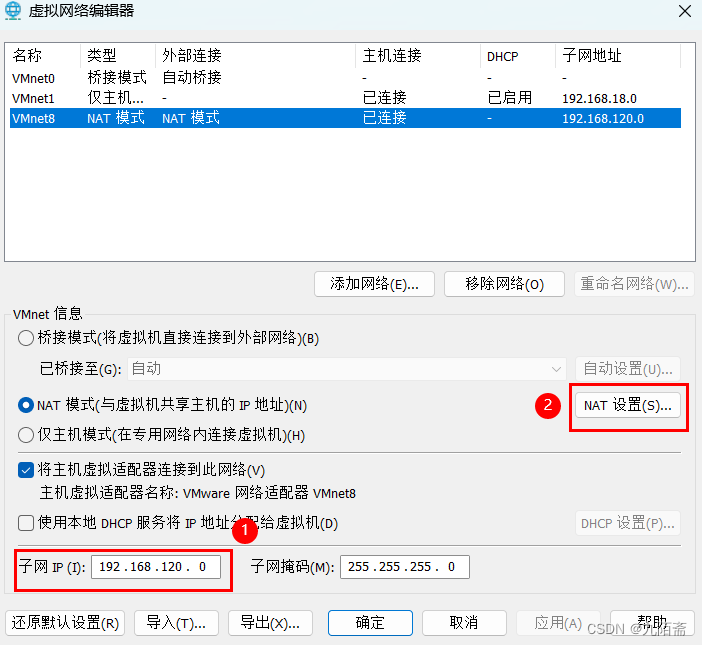The height and width of the screenshot is (645, 702).
Task: Click the 主机连接 column header
Action: pyautogui.click(x=418, y=56)
